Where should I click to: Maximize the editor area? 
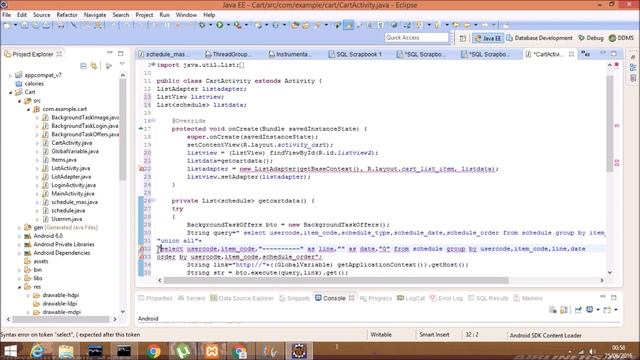coord(614,53)
